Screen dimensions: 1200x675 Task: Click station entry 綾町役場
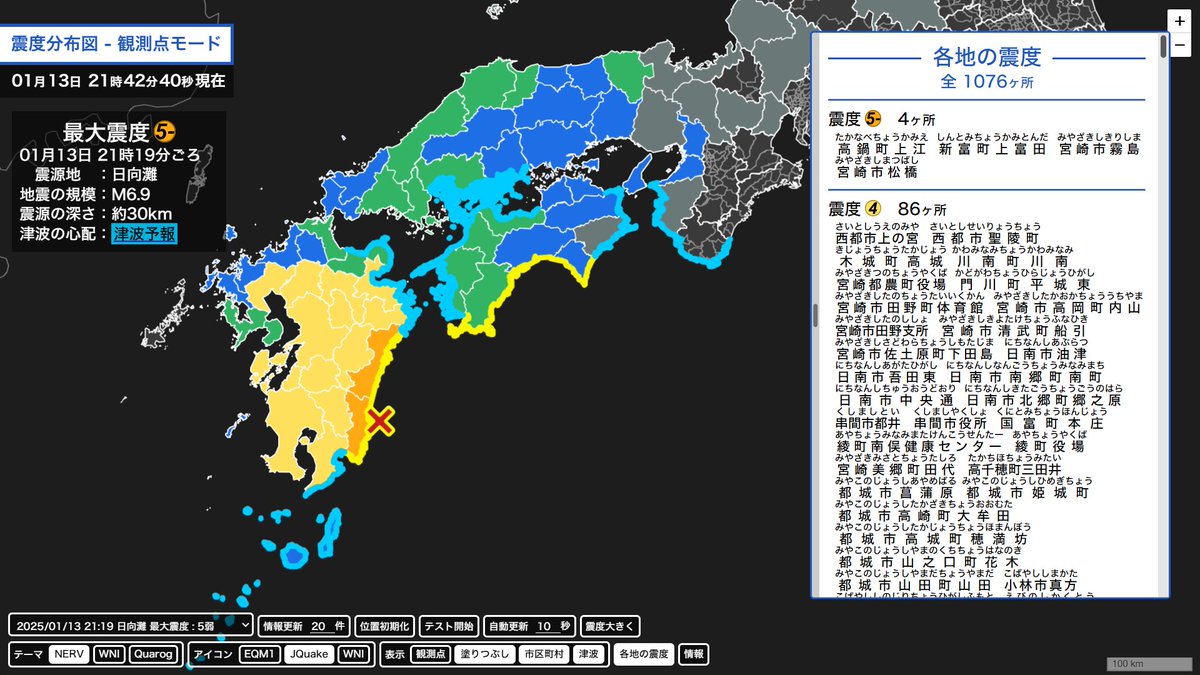pos(1049,446)
